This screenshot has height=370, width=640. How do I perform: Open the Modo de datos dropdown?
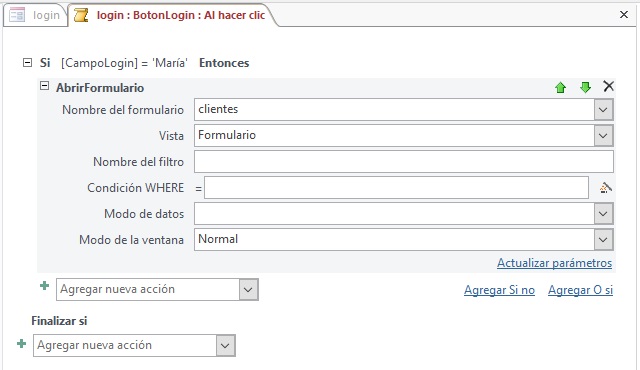coord(603,214)
